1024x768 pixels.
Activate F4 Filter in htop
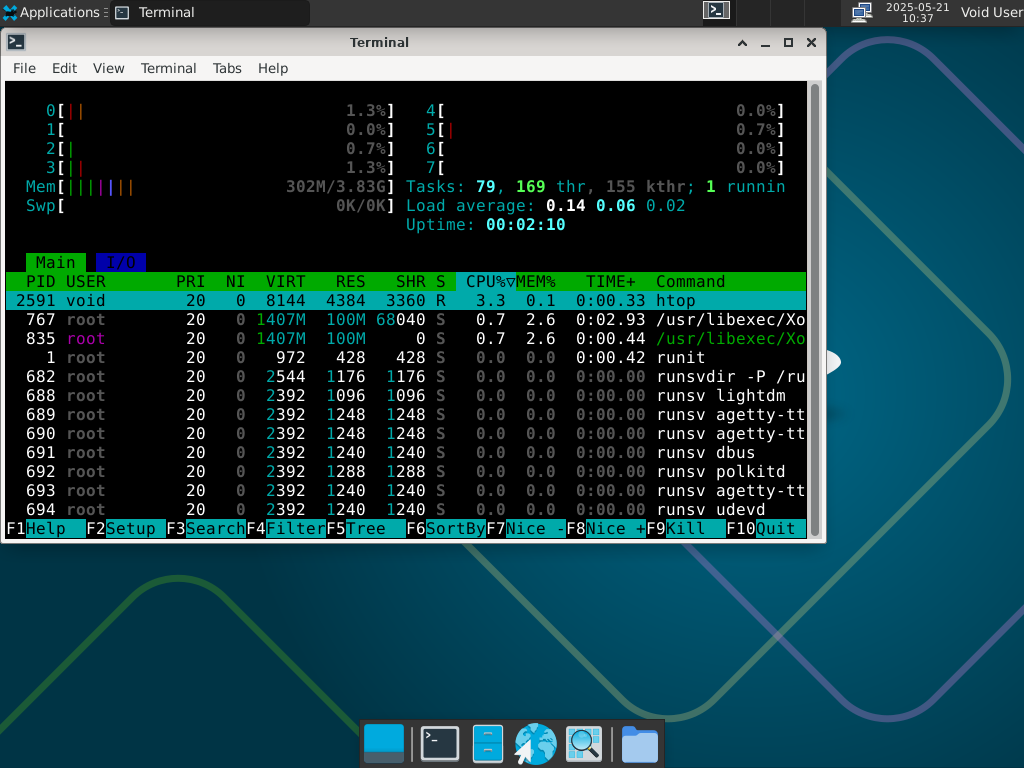[x=286, y=528]
